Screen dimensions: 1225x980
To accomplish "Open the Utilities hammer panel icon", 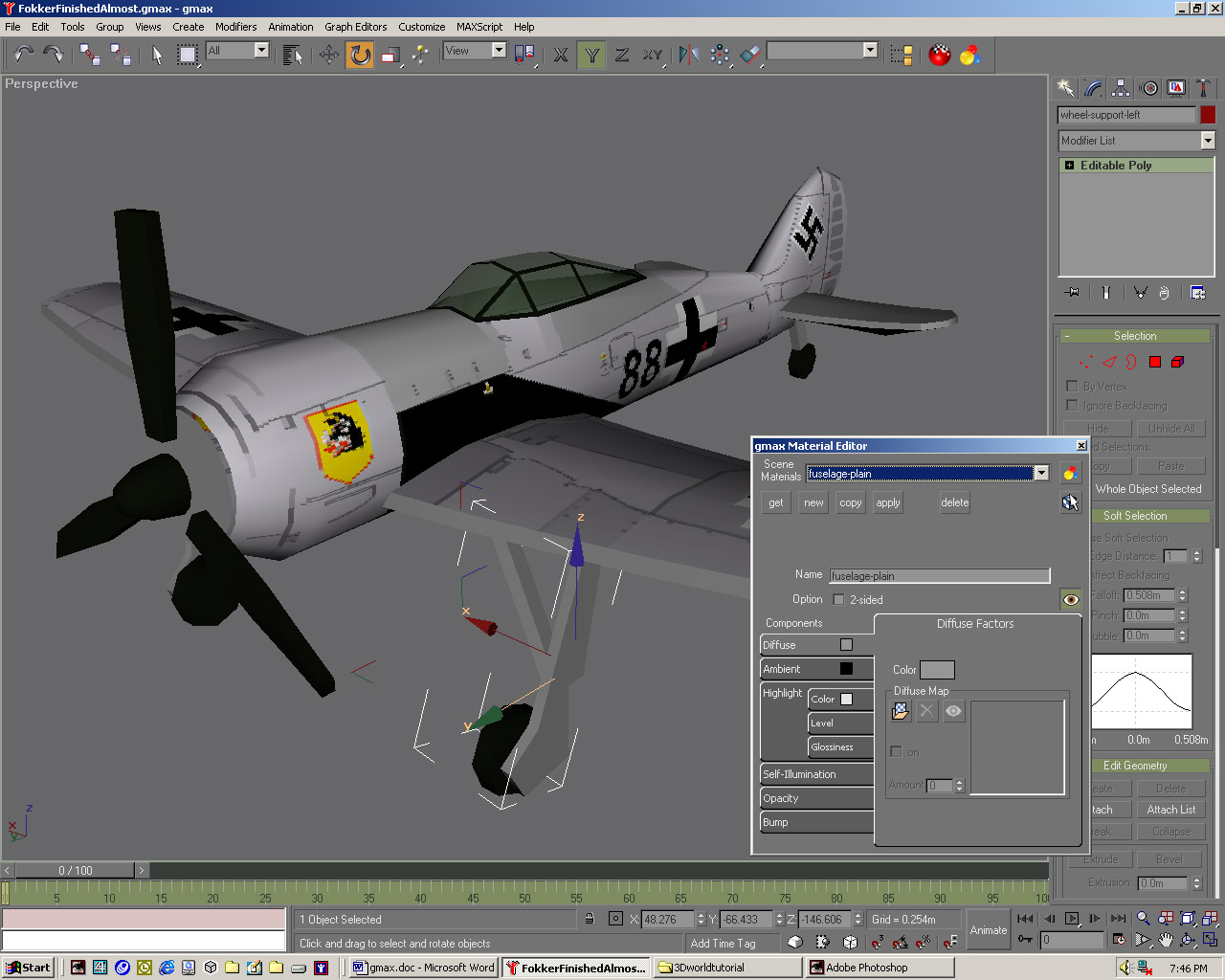I will 1203,88.
